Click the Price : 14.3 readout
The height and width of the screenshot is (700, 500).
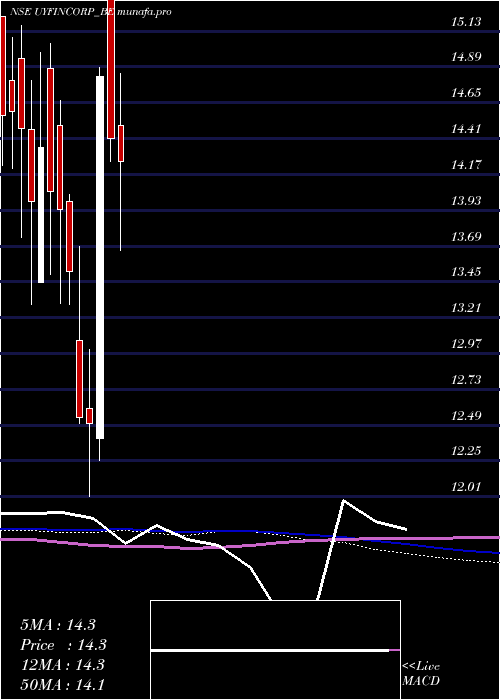click(63, 645)
